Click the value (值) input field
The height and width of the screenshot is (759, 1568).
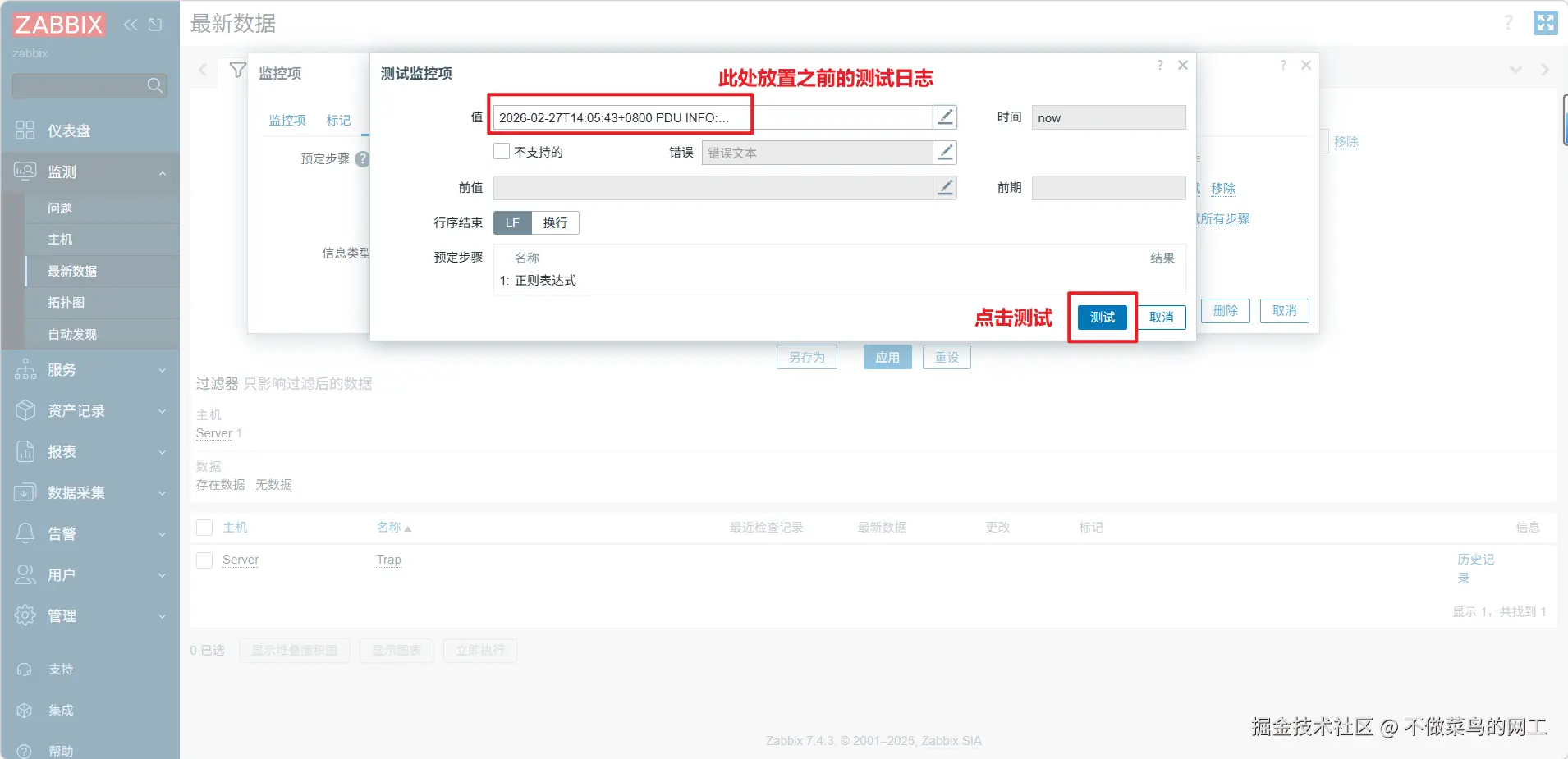tap(713, 117)
